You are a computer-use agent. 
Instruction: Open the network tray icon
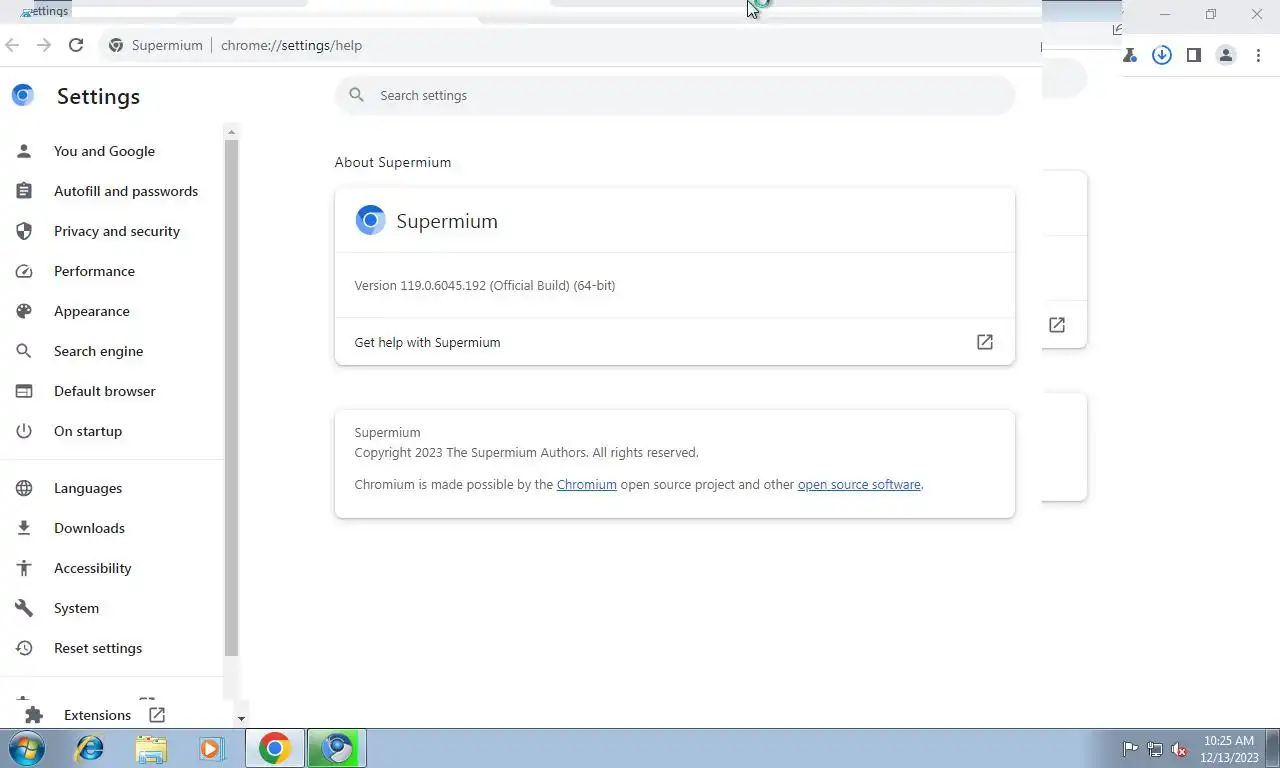click(1155, 749)
